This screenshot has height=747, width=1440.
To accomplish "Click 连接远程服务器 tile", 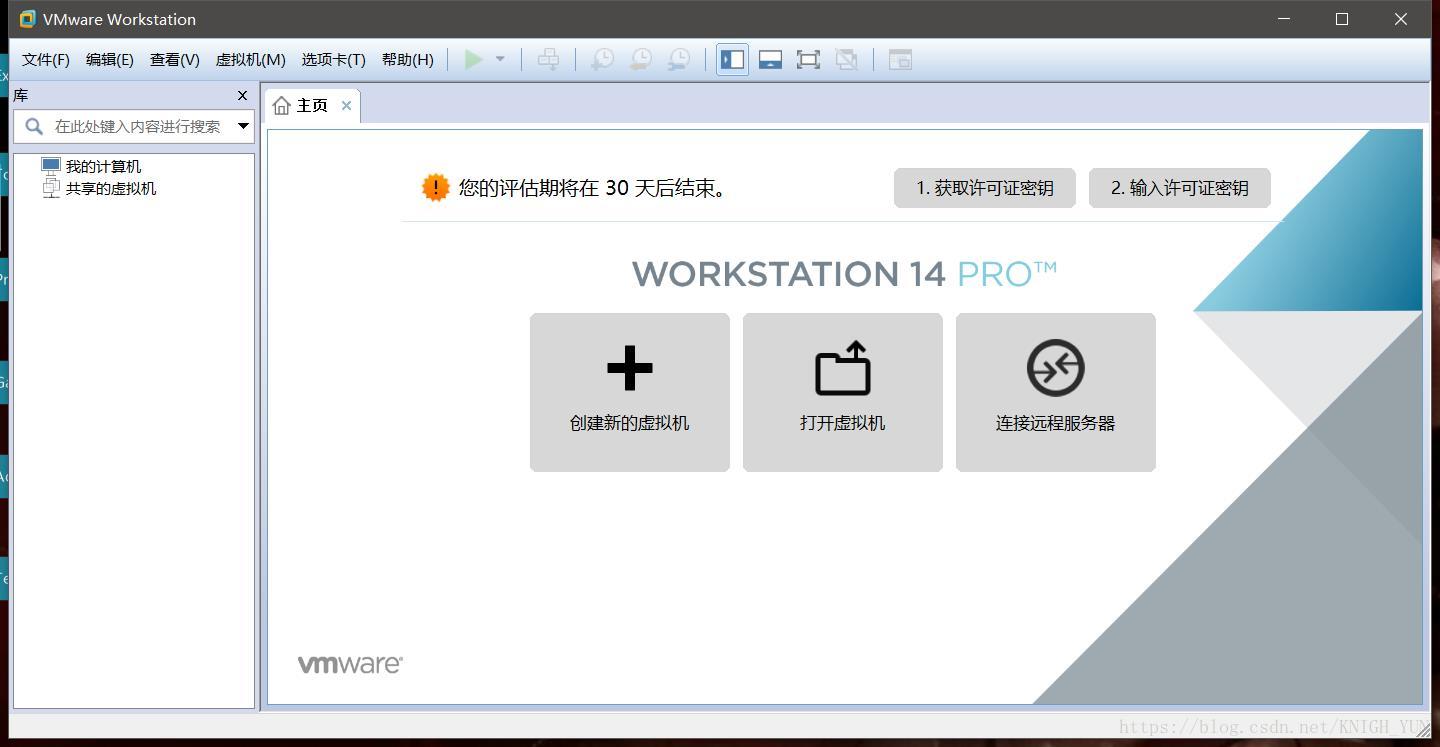I will [x=1056, y=392].
